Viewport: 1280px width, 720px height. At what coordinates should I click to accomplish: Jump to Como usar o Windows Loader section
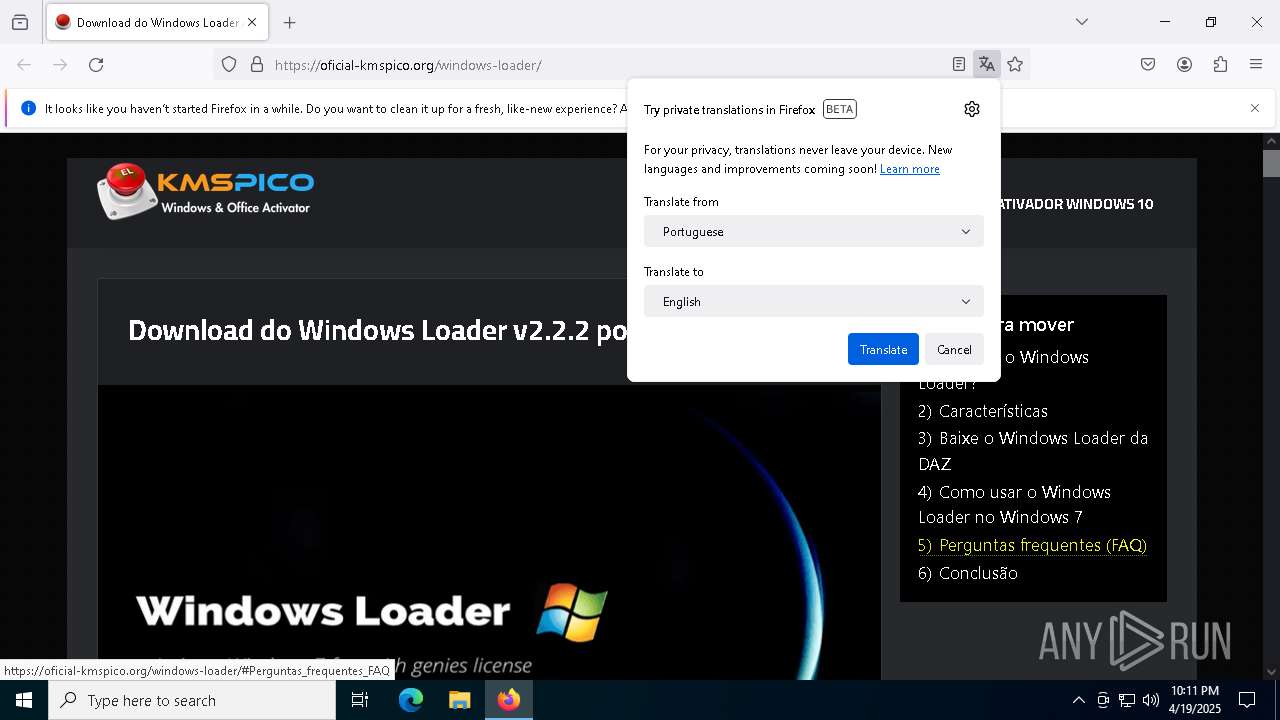click(x=1014, y=504)
